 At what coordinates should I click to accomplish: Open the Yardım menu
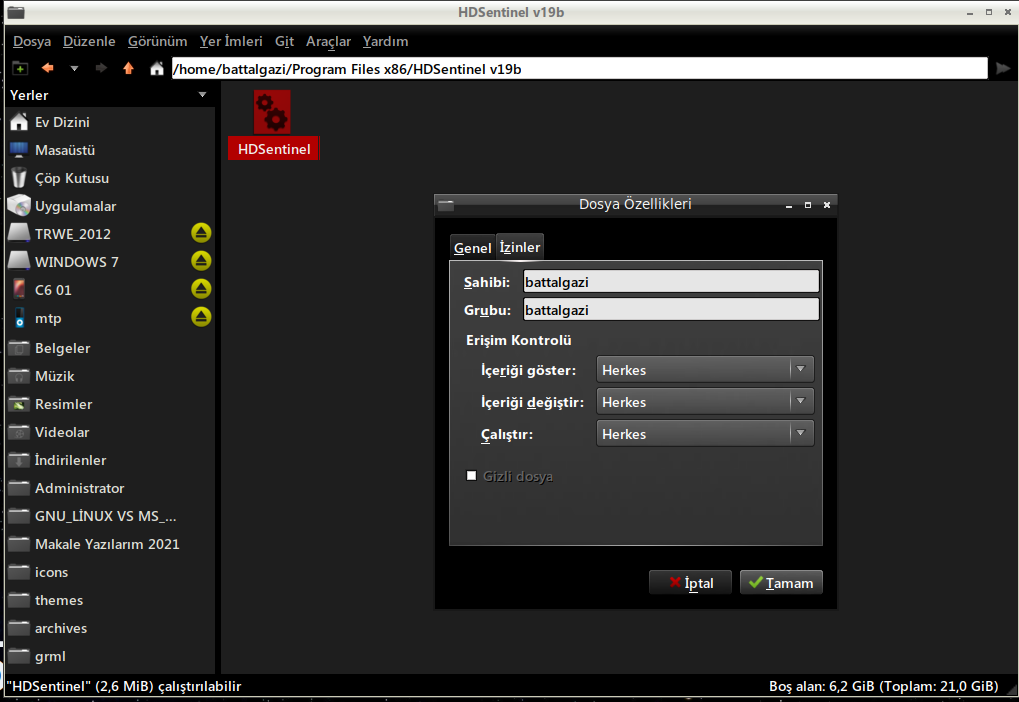(385, 42)
